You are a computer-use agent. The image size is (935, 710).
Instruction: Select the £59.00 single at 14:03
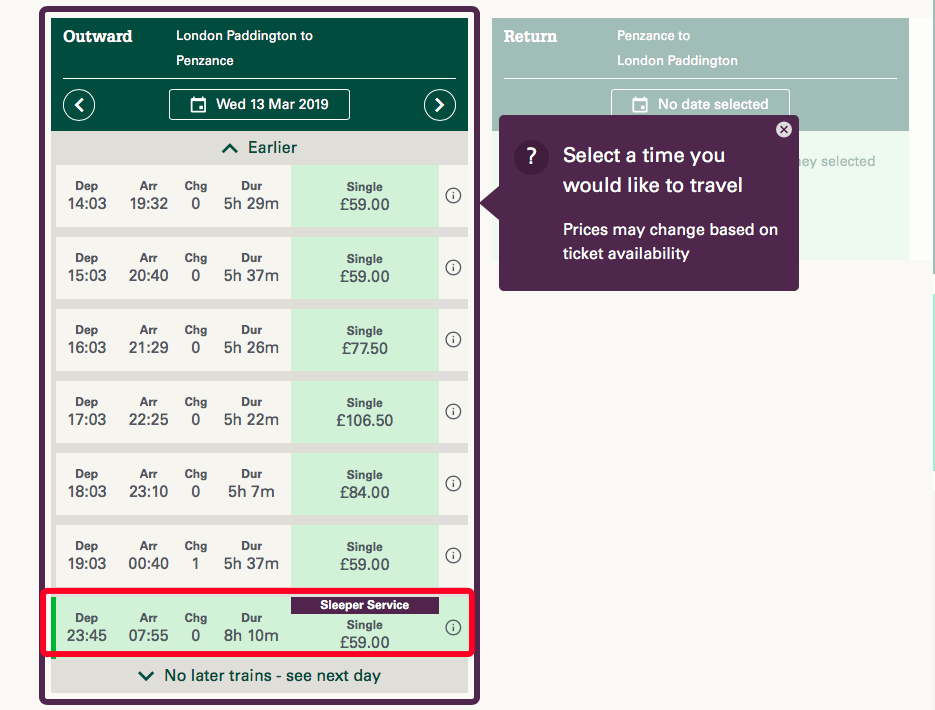point(365,196)
